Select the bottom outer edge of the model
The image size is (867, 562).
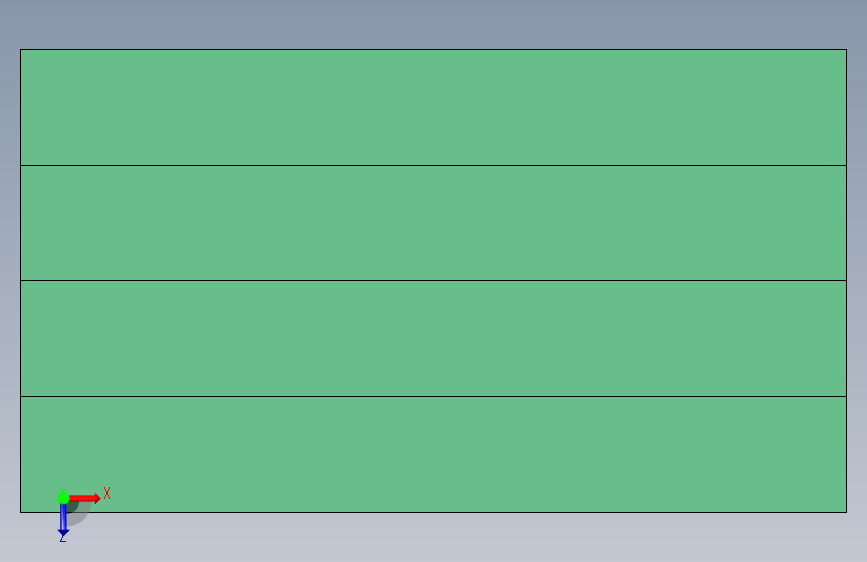pos(434,512)
